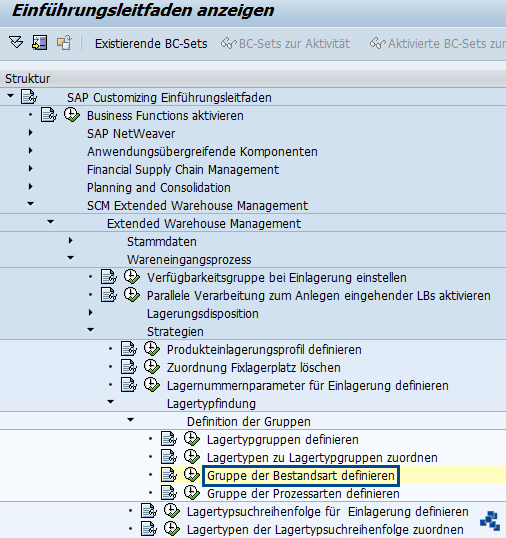Screen dimensions: 506x538
Task: Select SAP NetWeaver tree entry
Action: pyautogui.click(x=131, y=133)
